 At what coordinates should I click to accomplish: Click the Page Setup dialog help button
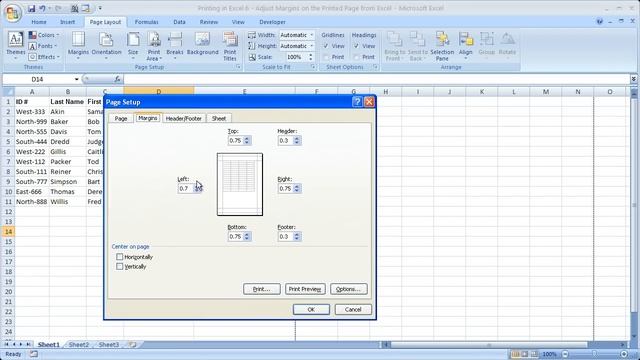coord(357,102)
